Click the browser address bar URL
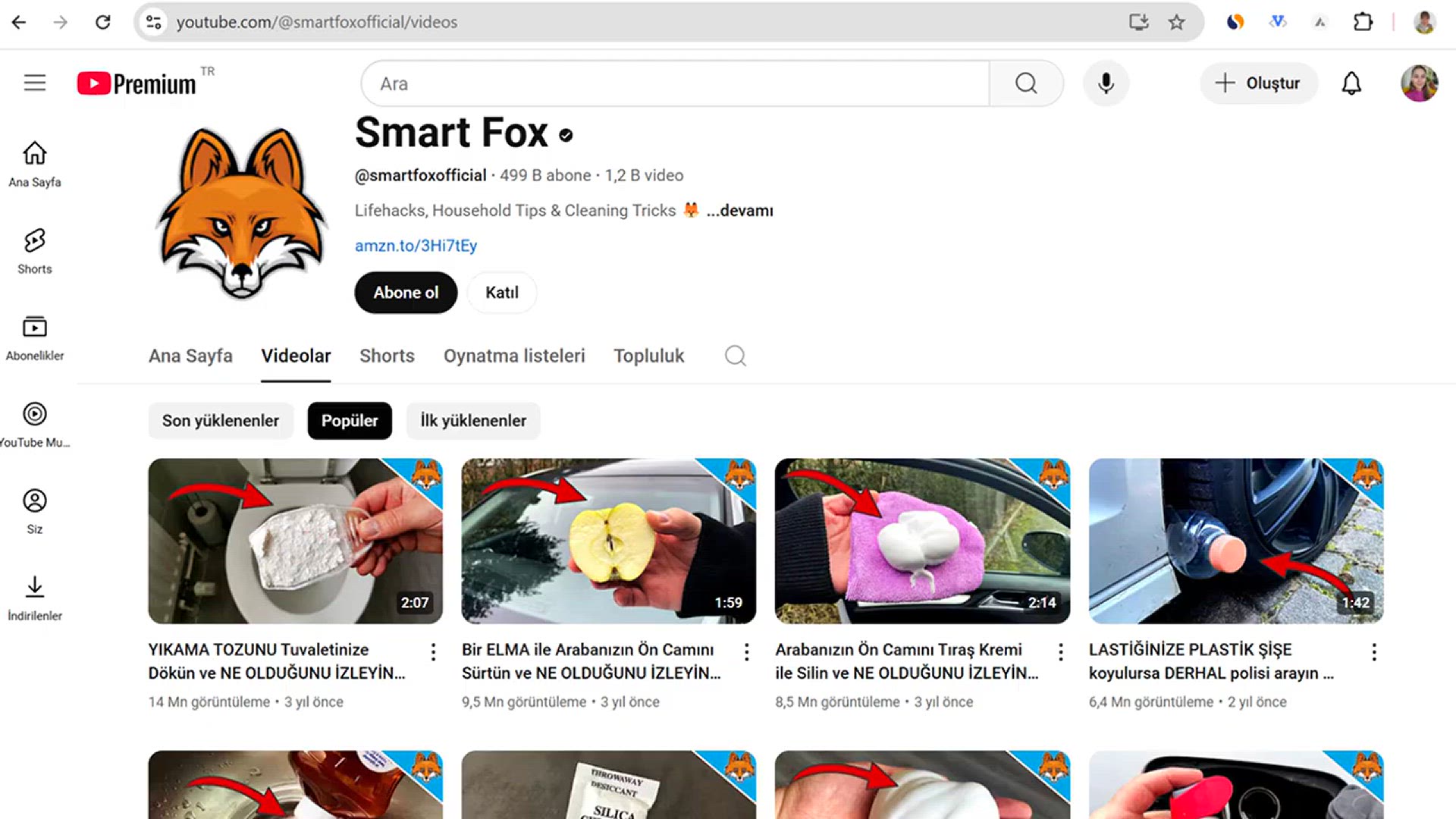 click(x=317, y=22)
